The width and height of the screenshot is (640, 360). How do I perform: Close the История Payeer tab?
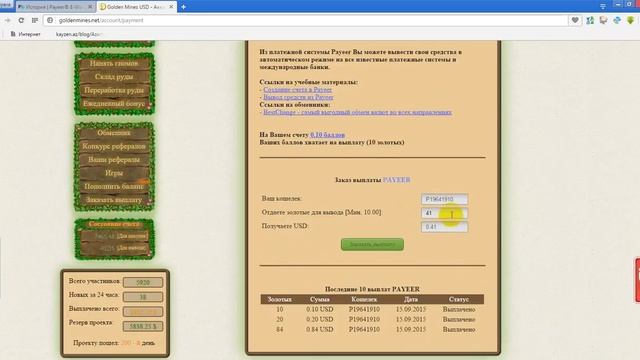[90, 7]
